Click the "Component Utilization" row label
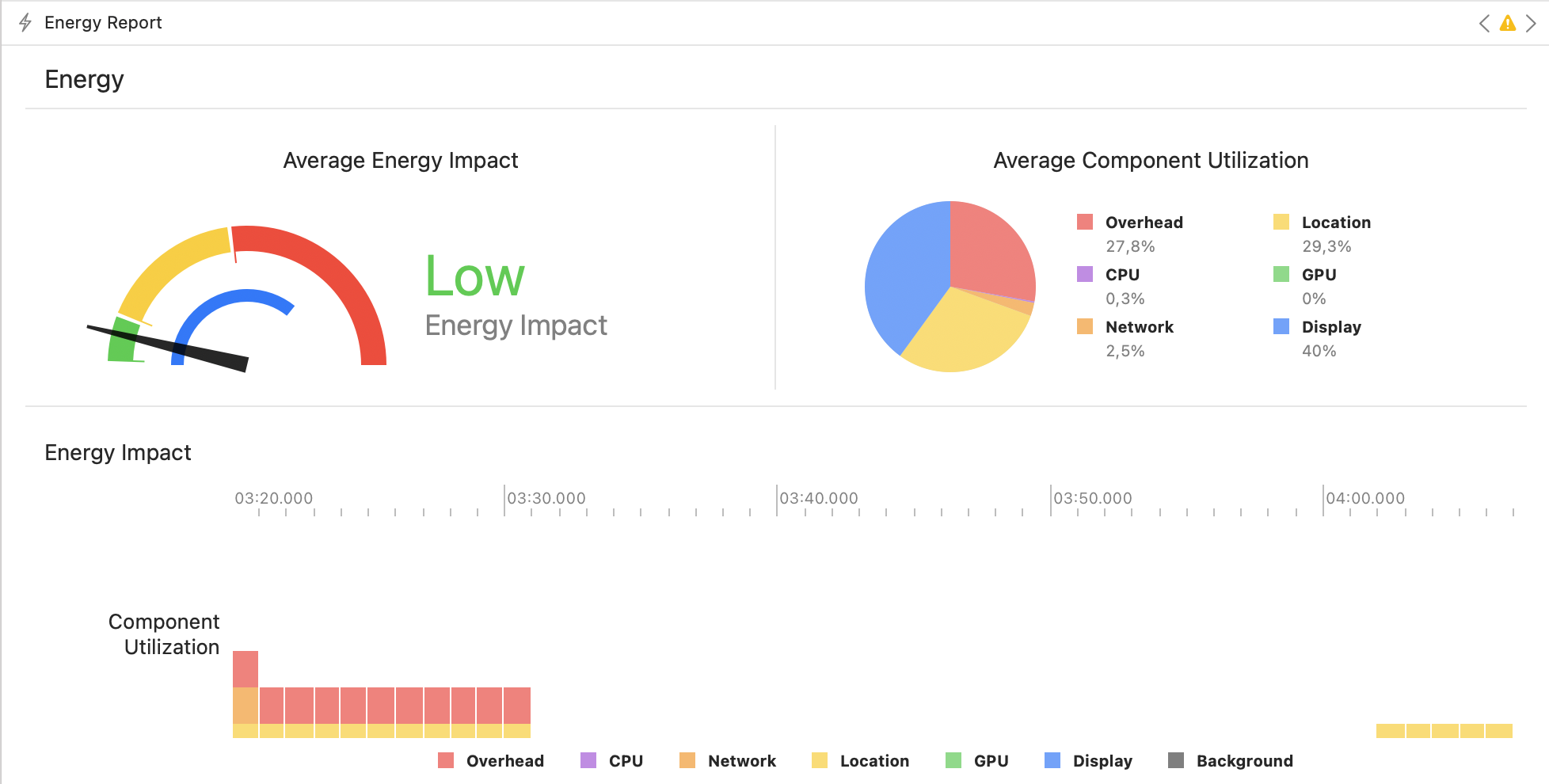Image resolution: width=1549 pixels, height=784 pixels. (164, 634)
